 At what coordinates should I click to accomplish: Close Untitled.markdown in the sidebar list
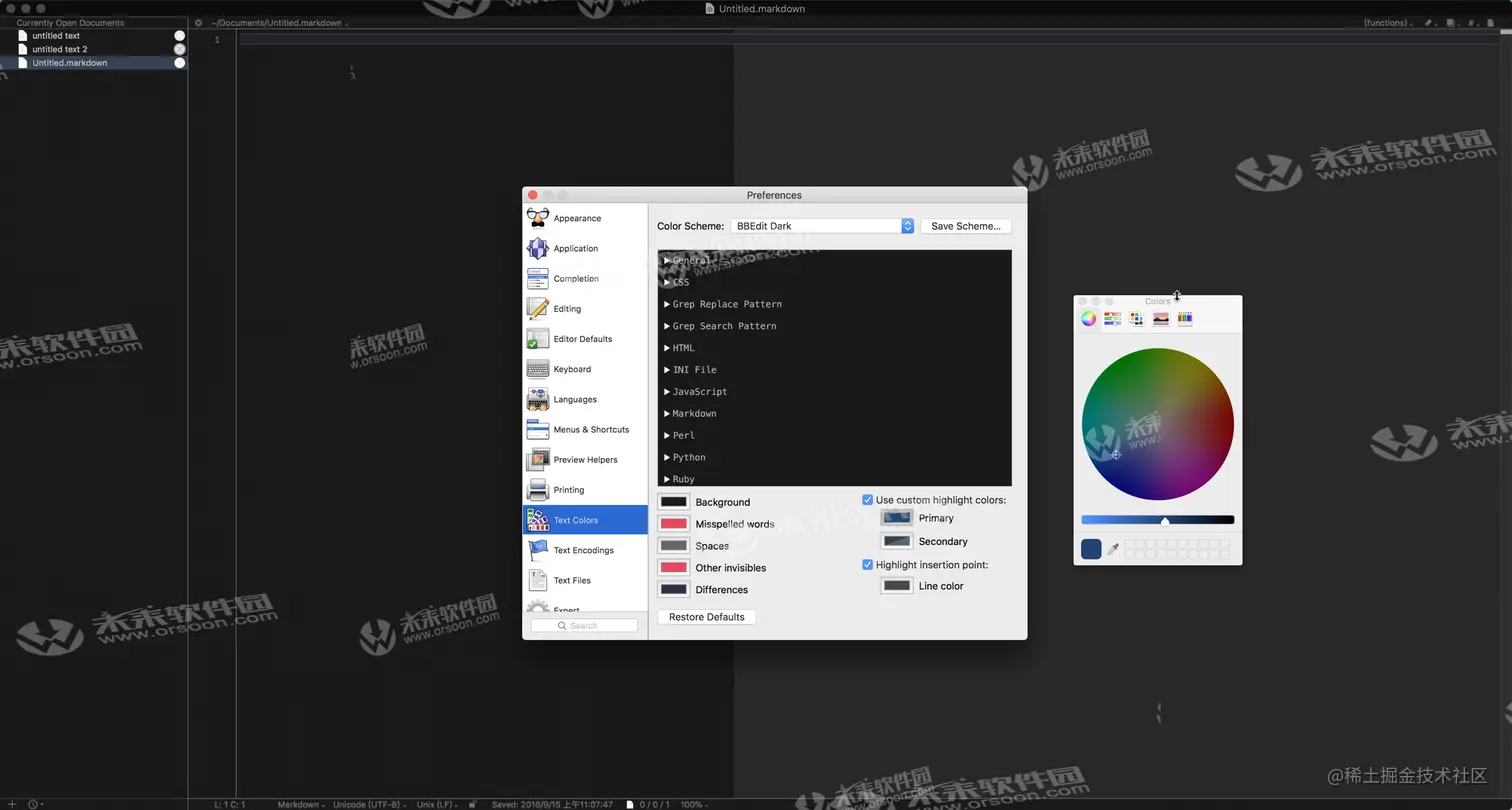[x=180, y=62]
